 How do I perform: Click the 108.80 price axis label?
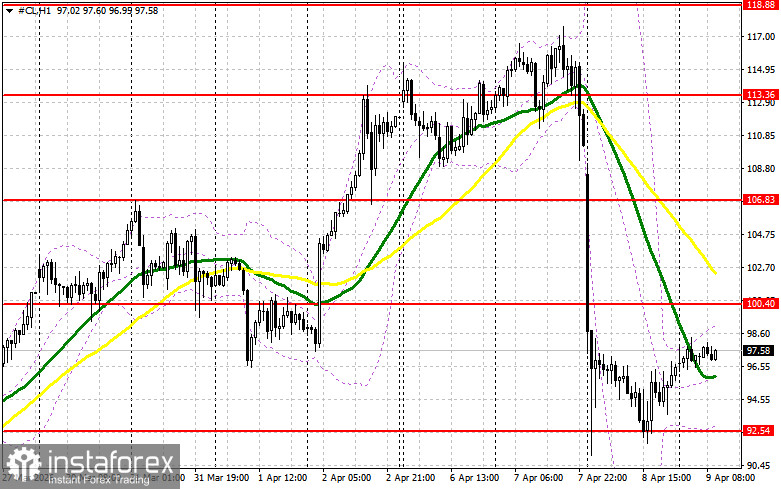coord(761,169)
